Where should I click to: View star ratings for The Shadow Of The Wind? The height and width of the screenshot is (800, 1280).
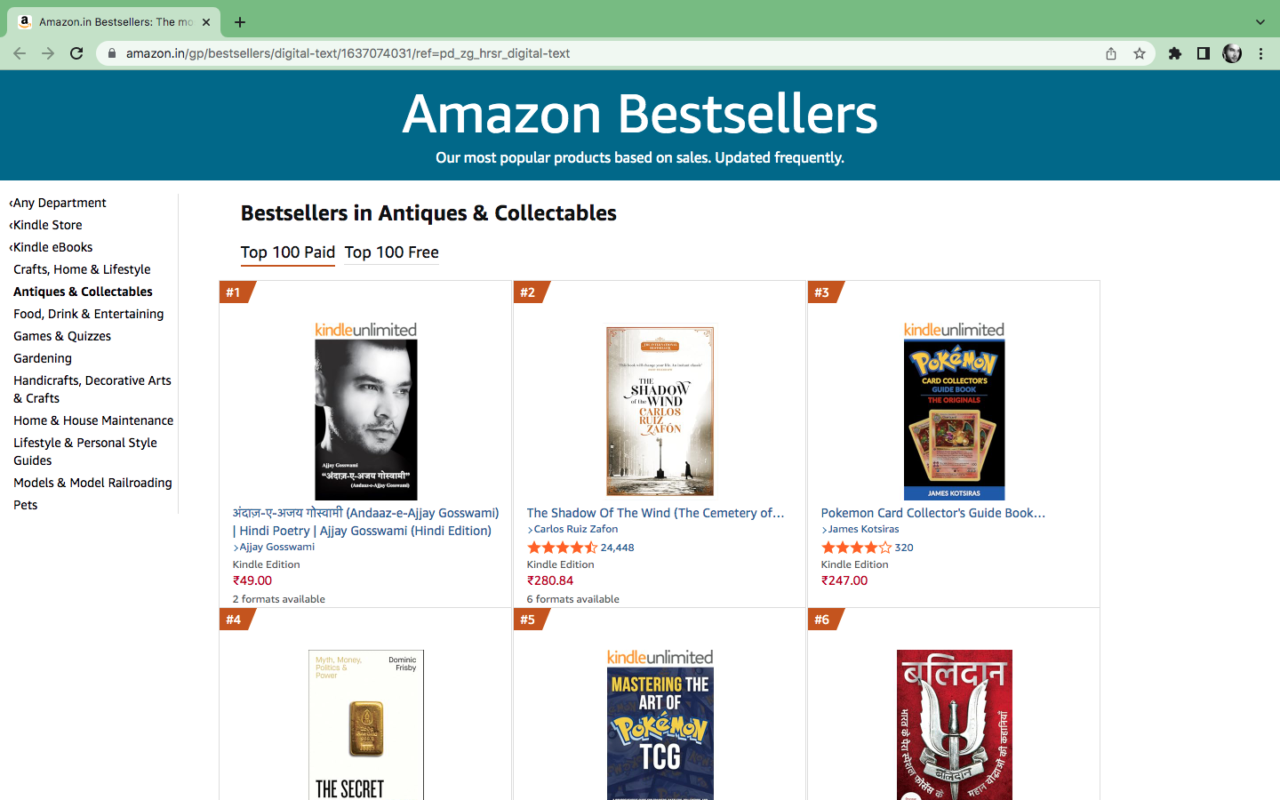point(562,548)
